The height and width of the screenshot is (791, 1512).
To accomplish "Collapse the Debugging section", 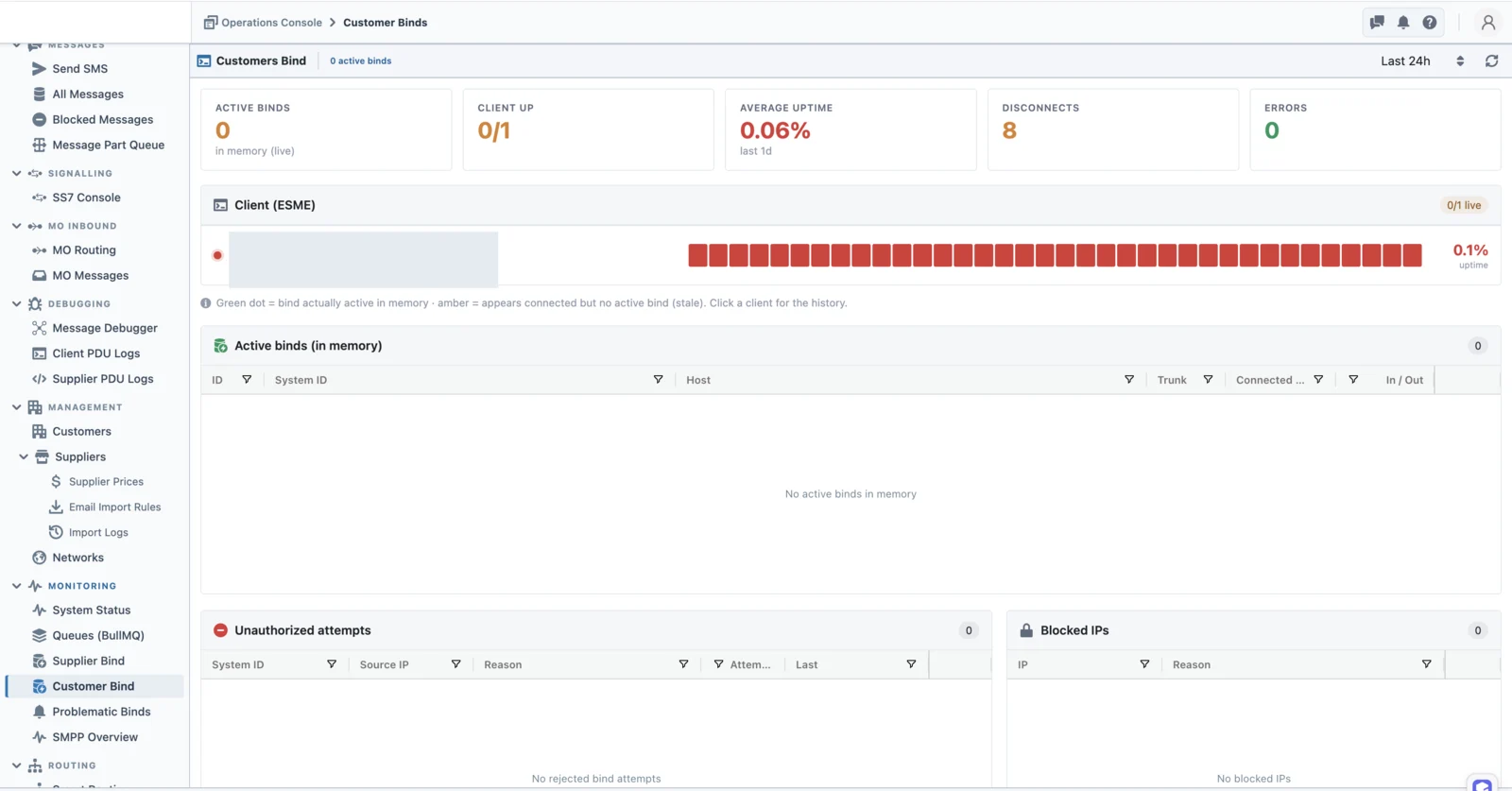I will [16, 304].
